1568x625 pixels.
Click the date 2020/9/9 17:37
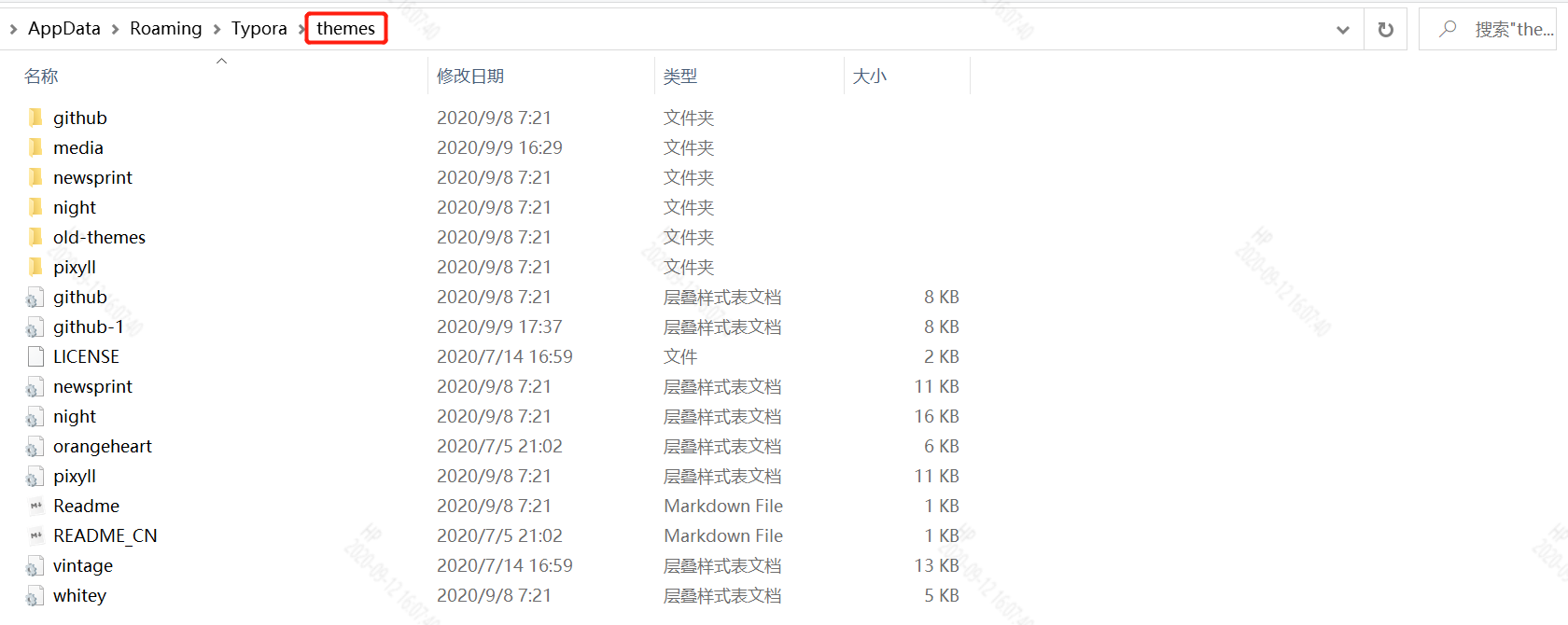tap(499, 326)
